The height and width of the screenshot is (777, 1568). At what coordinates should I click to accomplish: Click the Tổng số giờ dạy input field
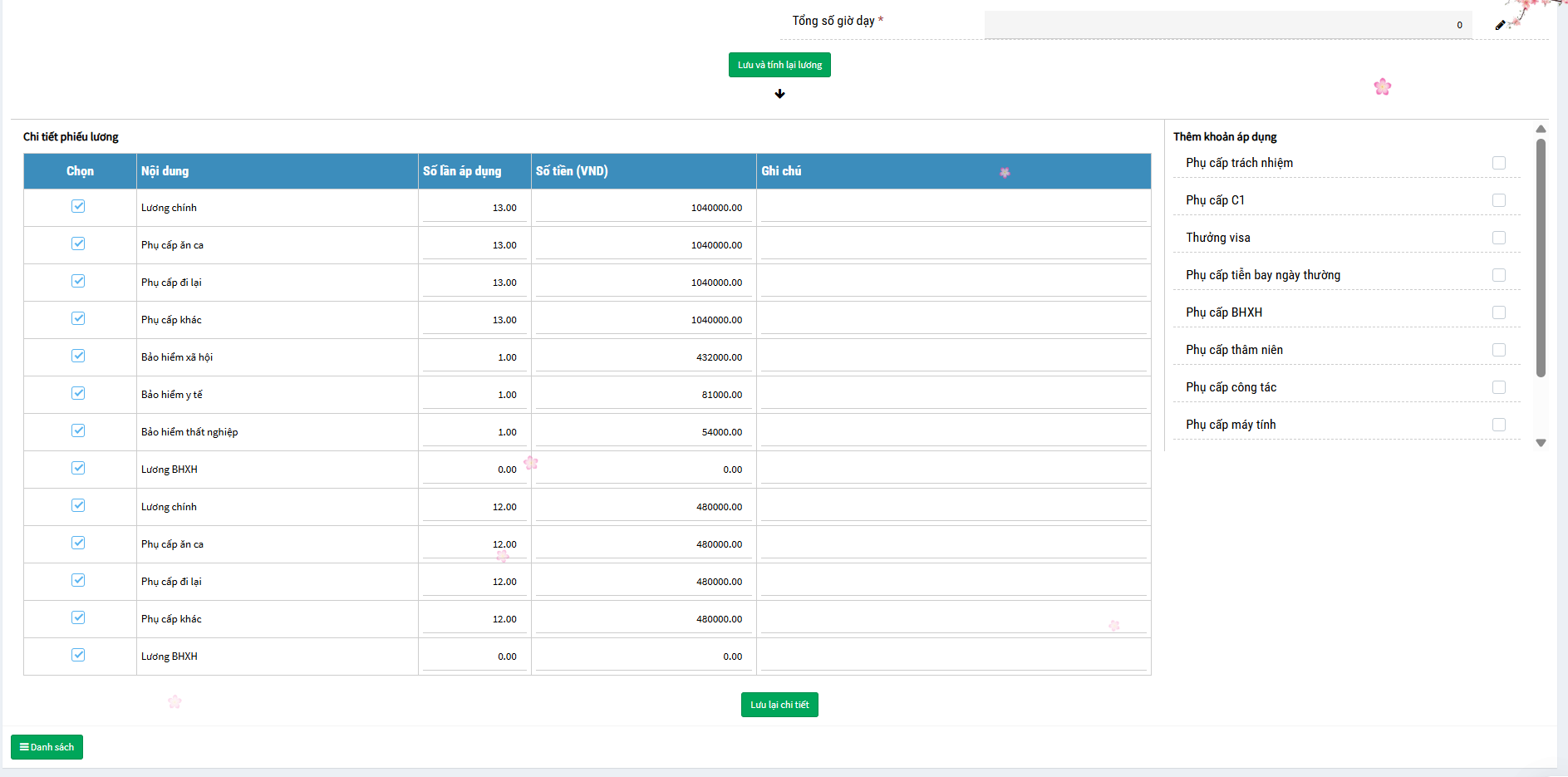tap(1227, 25)
